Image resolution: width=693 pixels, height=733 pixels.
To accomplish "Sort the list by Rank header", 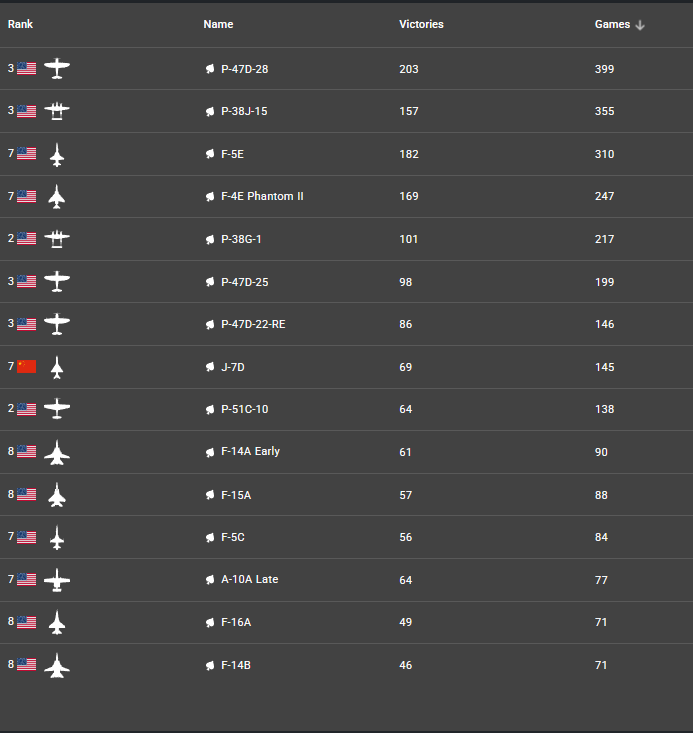I will (20, 24).
